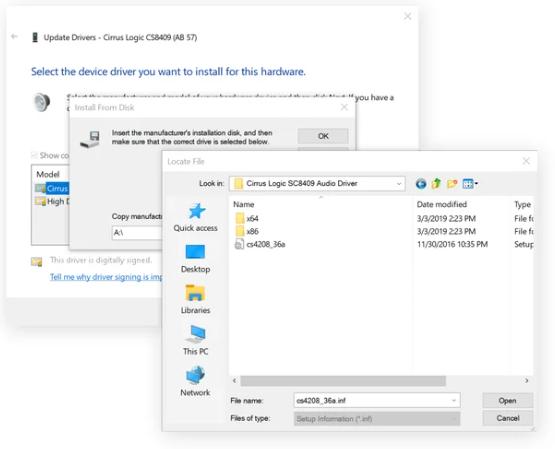Close the Locate File dialog

click(526, 161)
